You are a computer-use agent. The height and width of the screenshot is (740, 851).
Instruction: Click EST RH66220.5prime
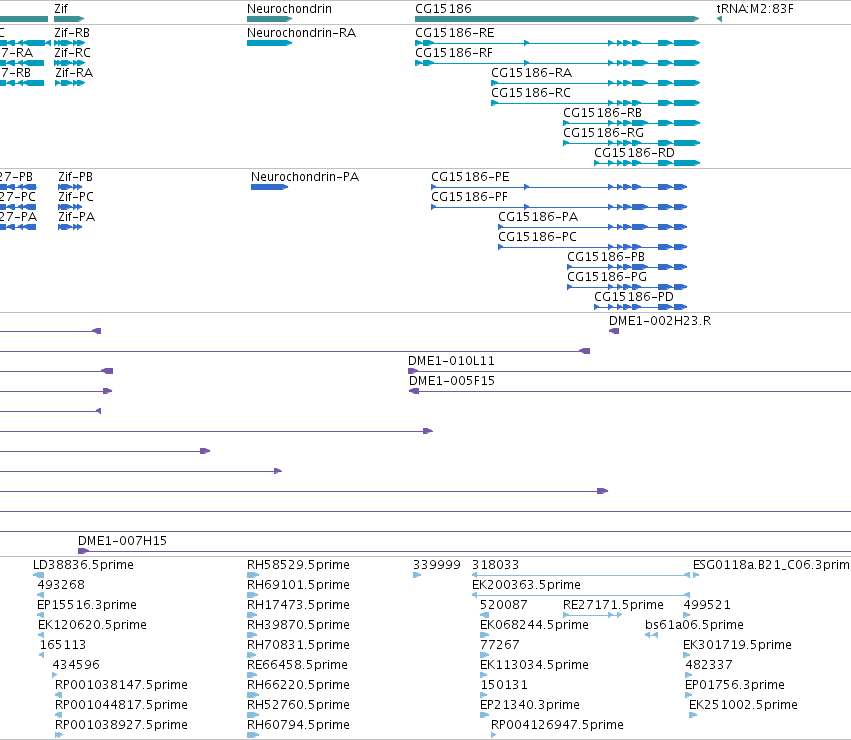point(298,685)
